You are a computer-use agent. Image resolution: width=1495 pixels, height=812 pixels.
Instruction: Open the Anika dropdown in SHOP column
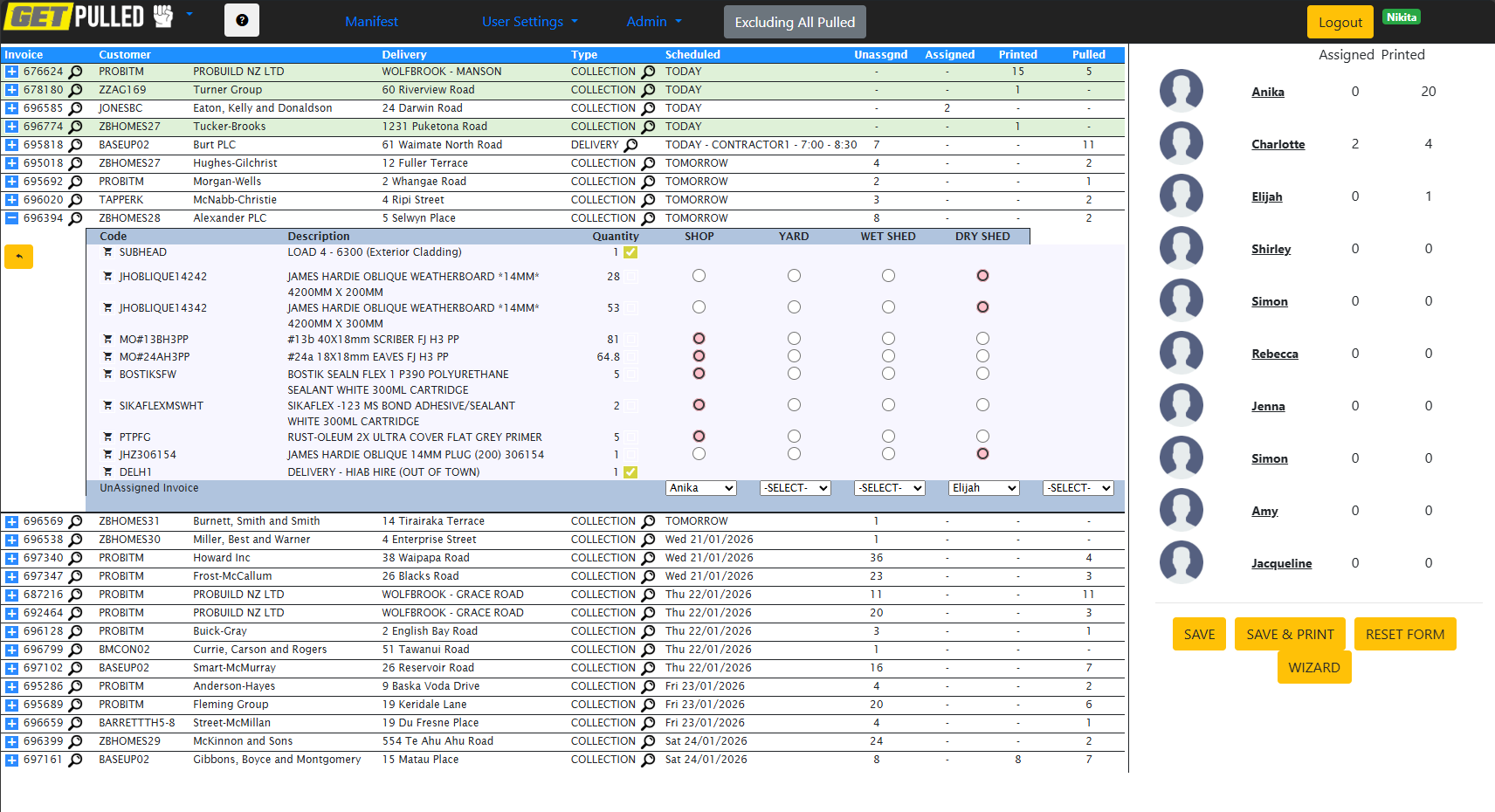click(700, 487)
